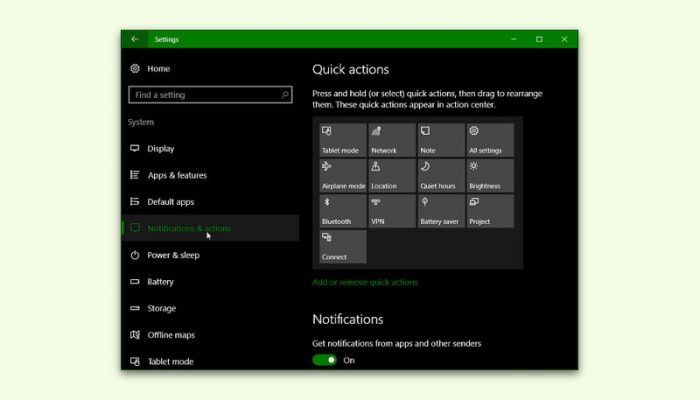Click the Notifications heading
Screen dimensions: 700x400
click(348, 319)
